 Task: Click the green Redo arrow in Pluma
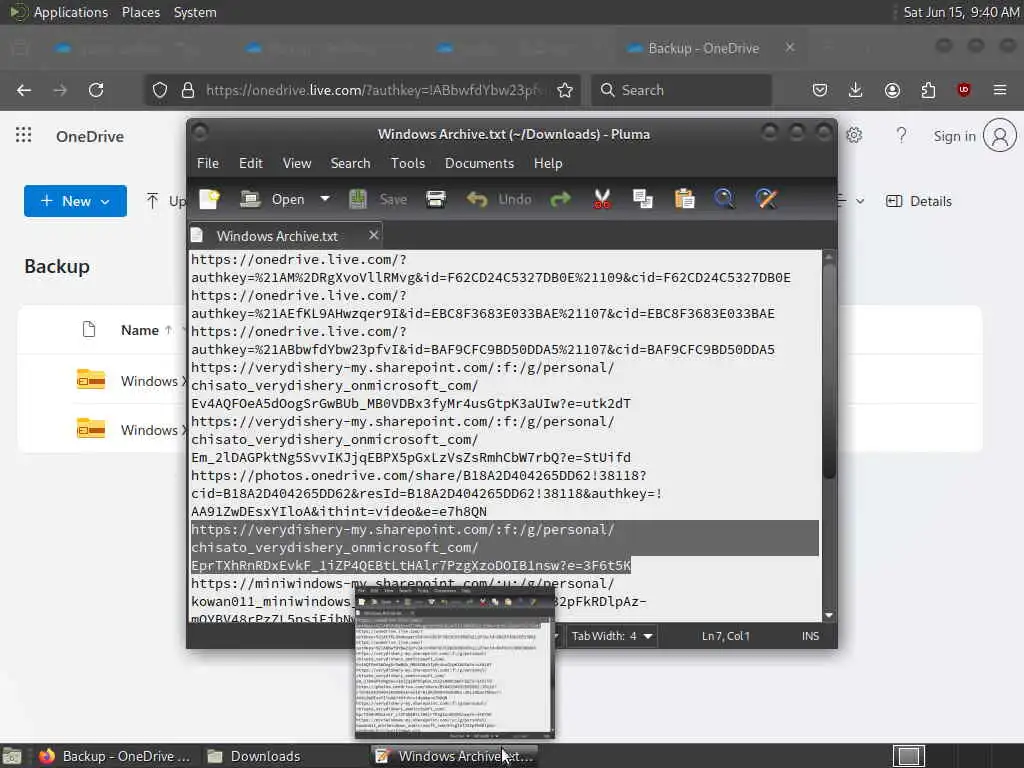[x=560, y=199]
